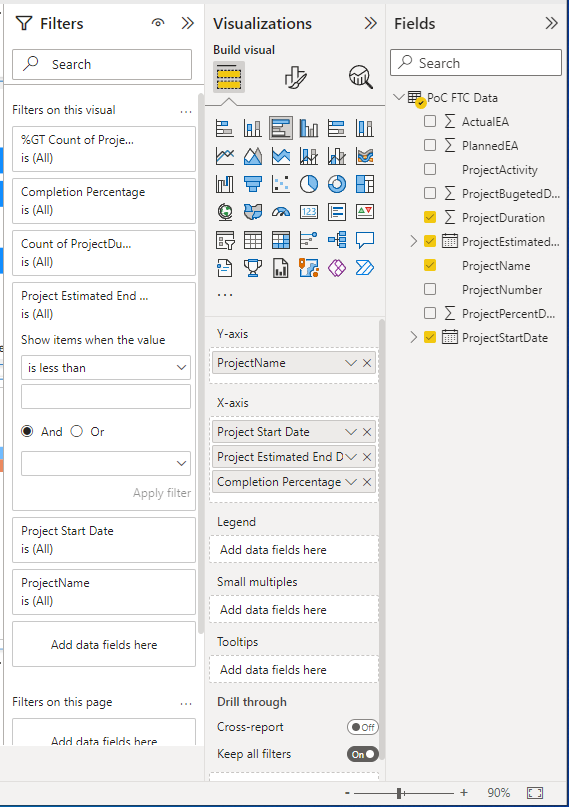
Task: Select the ribbon chart visual
Action: [364, 156]
